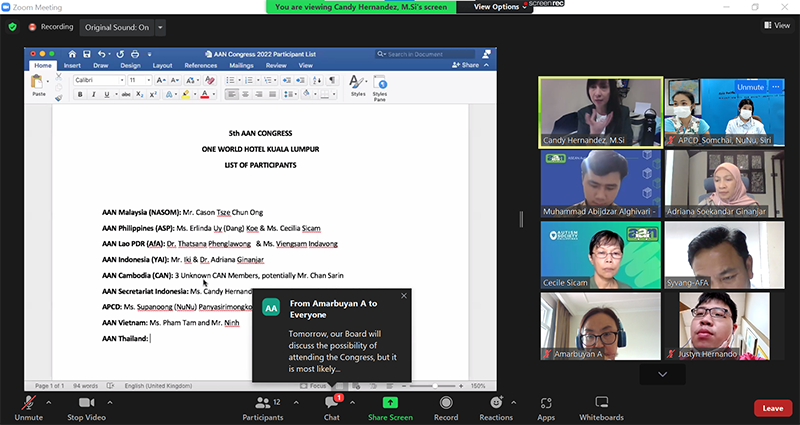Open the Insert ribbon tab
The height and width of the screenshot is (425, 800).
pyautogui.click(x=72, y=65)
